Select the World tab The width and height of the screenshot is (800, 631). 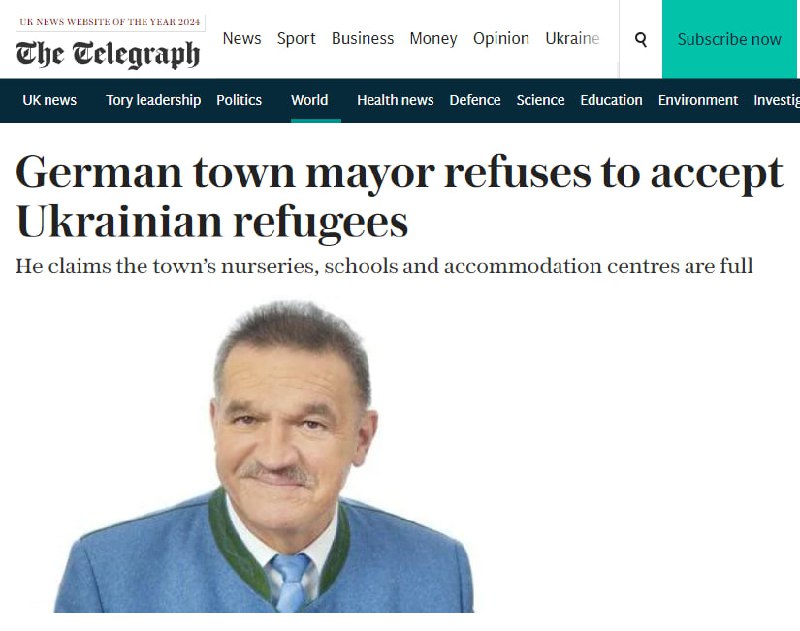(x=310, y=100)
